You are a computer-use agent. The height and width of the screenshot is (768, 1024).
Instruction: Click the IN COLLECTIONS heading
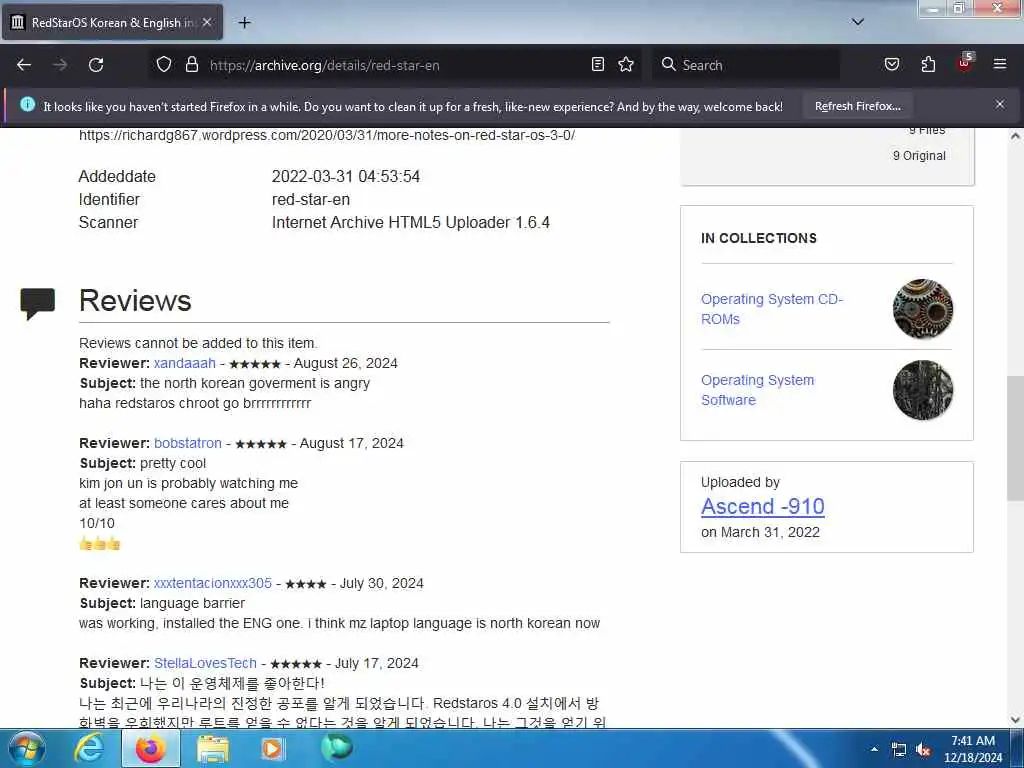tap(759, 238)
